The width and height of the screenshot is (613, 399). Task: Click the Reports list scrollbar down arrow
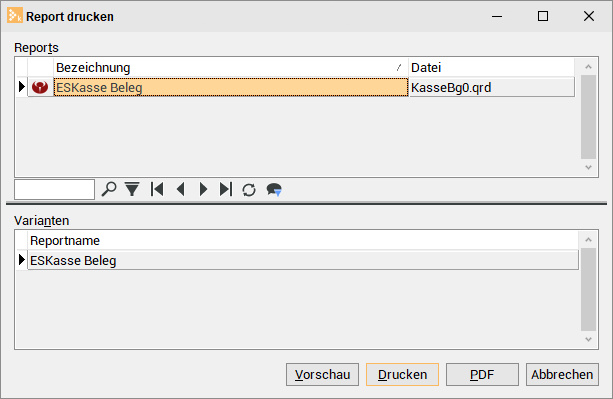[588, 167]
